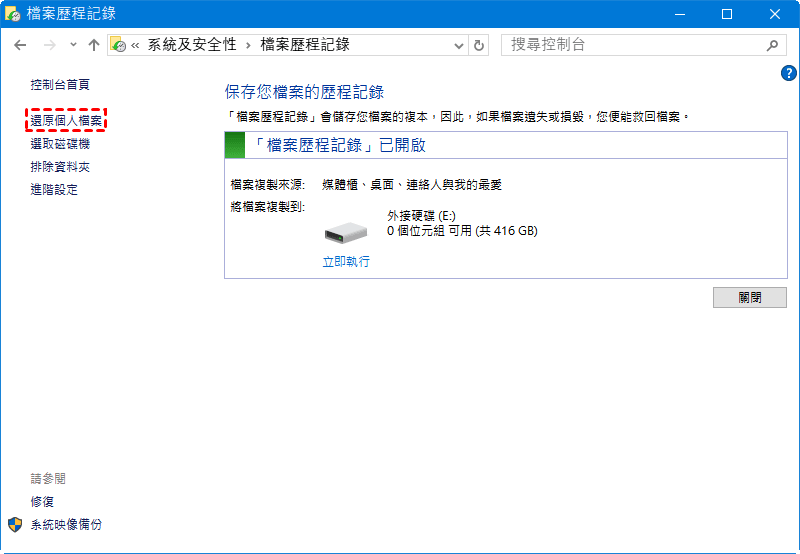Viewport: 800px width, 554px height.
Task: Expand the address bar history dropdown
Action: coord(459,45)
